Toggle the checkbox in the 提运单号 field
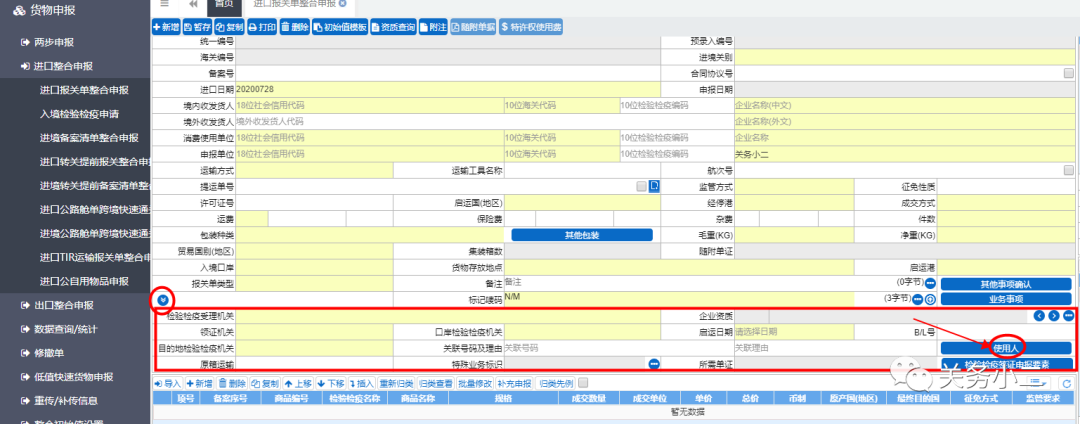This screenshot has height=424, width=1080. click(641, 186)
